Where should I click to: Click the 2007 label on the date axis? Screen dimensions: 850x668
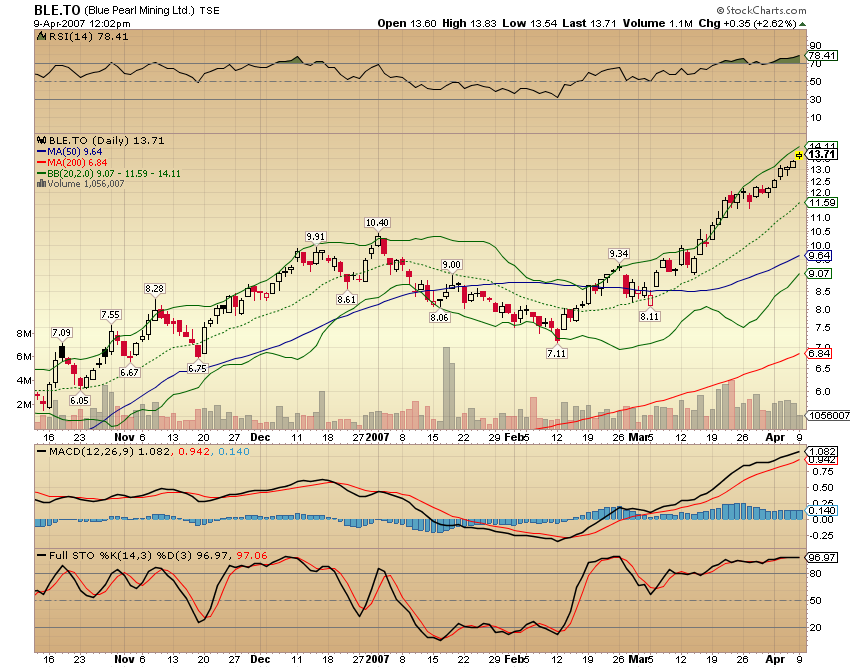[x=378, y=436]
